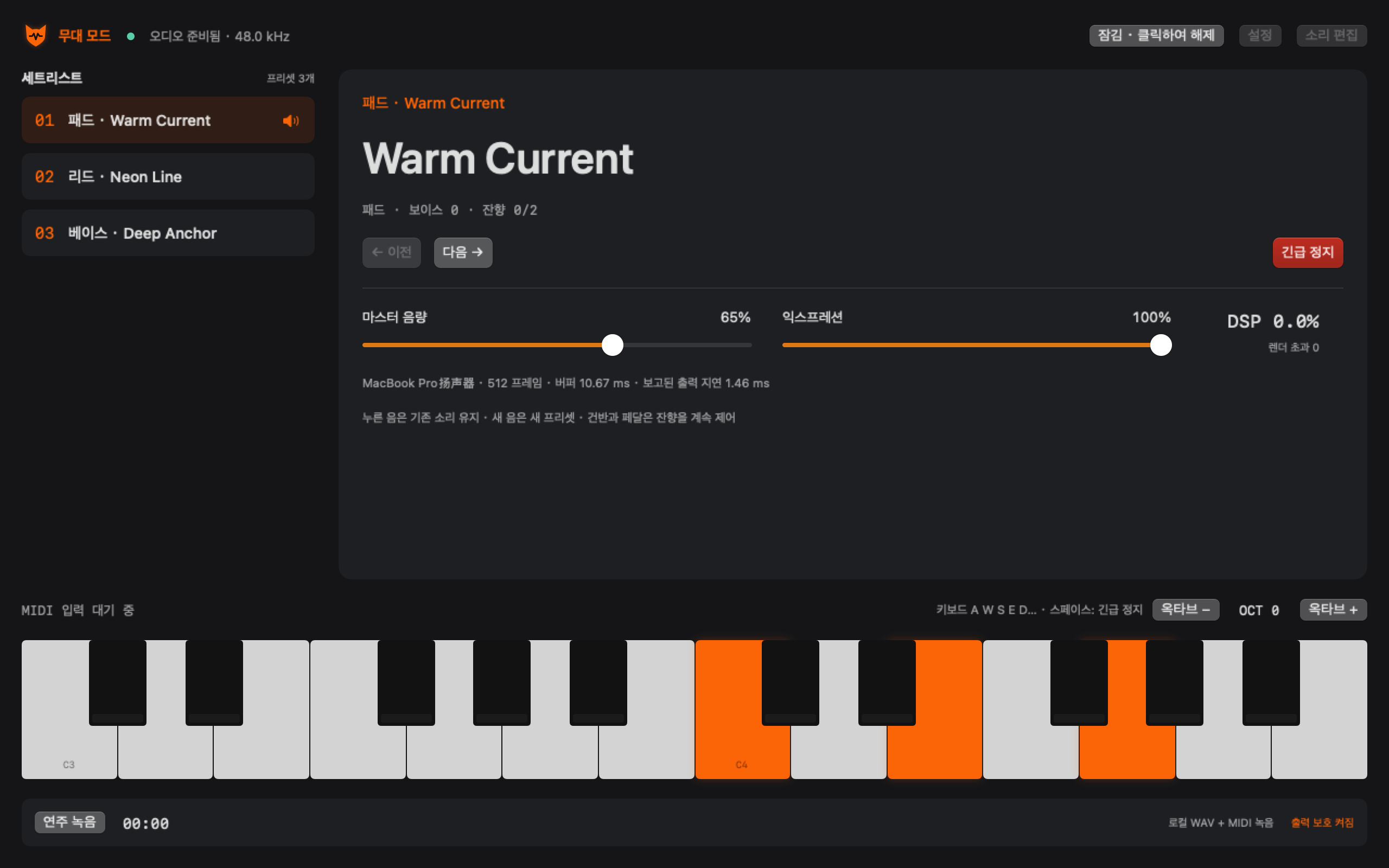Play the C#3 black key right of C3
The width and height of the screenshot is (1389, 868).
pos(117,682)
